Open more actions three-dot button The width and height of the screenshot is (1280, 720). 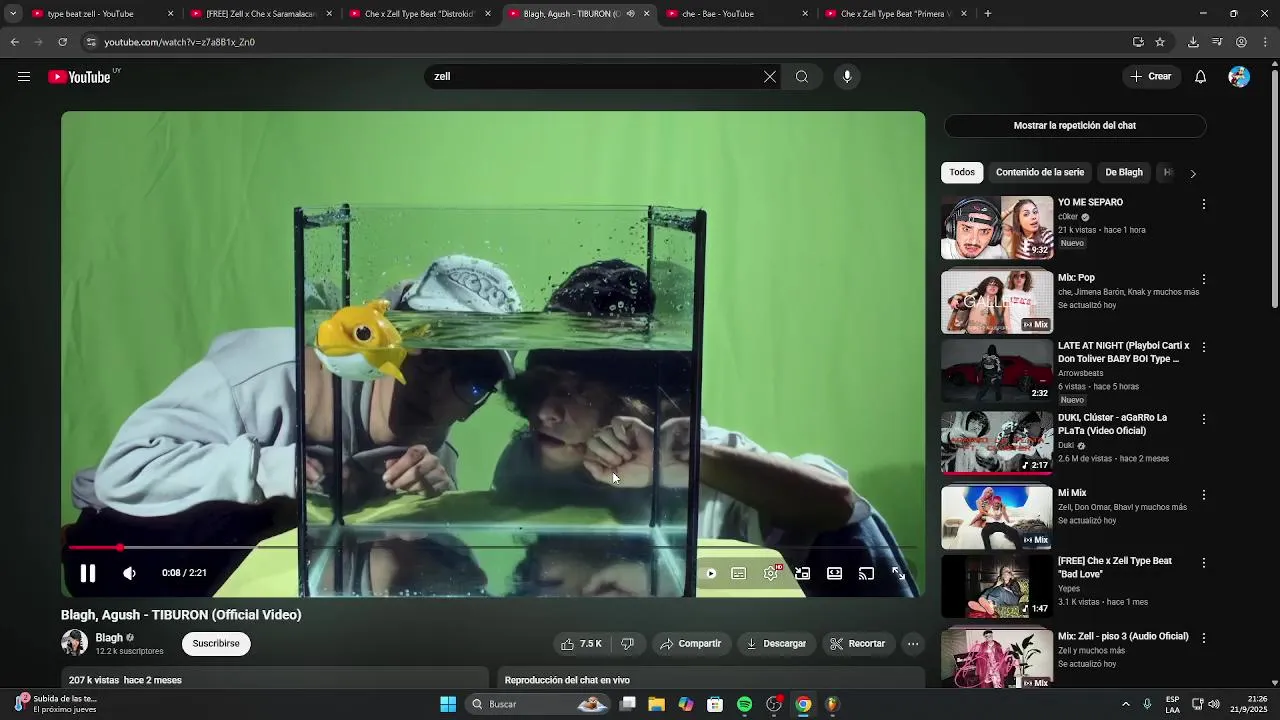point(913,644)
